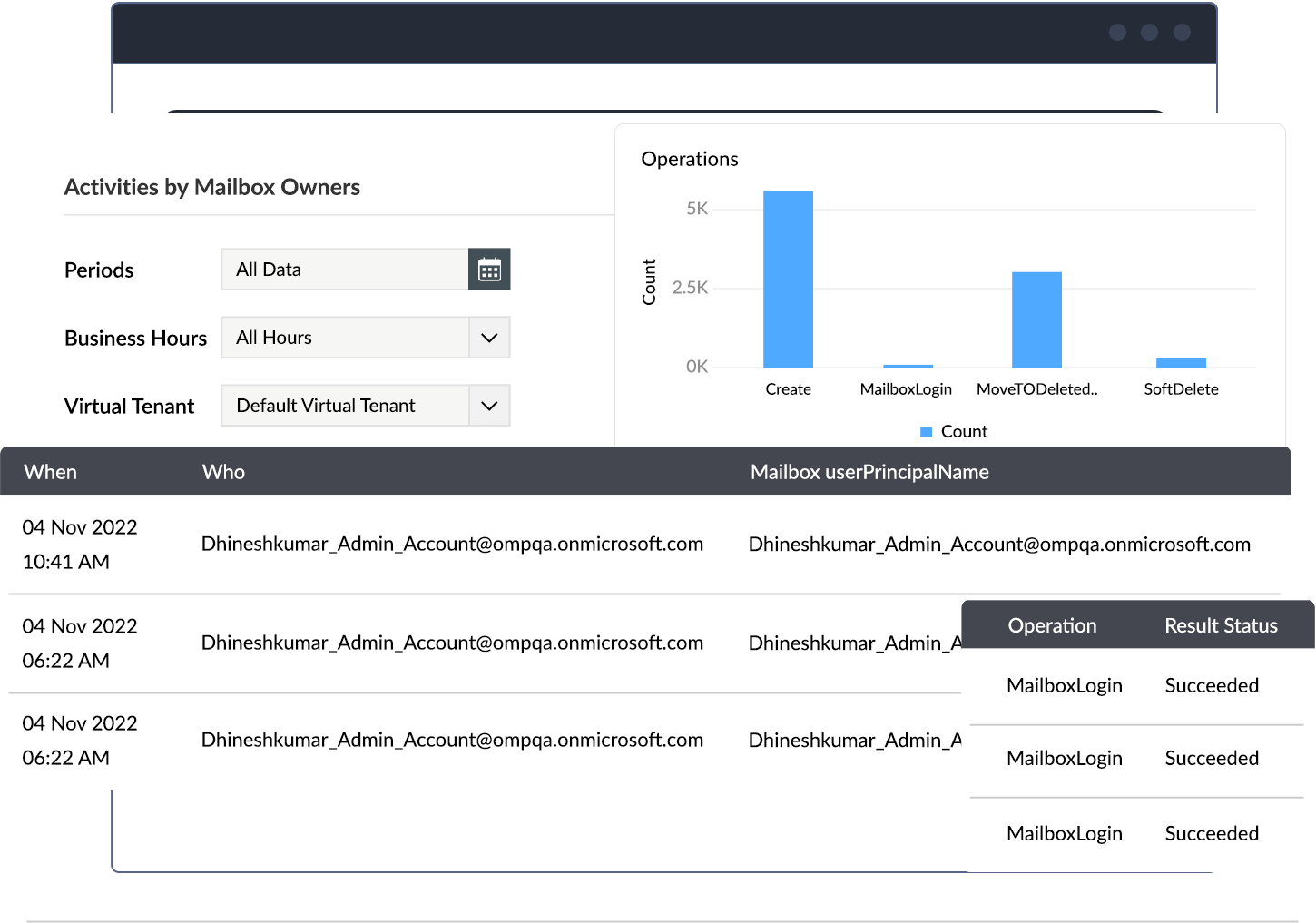Toggle the Count series via its legend
This screenshot has height=923, width=1316.
[953, 431]
